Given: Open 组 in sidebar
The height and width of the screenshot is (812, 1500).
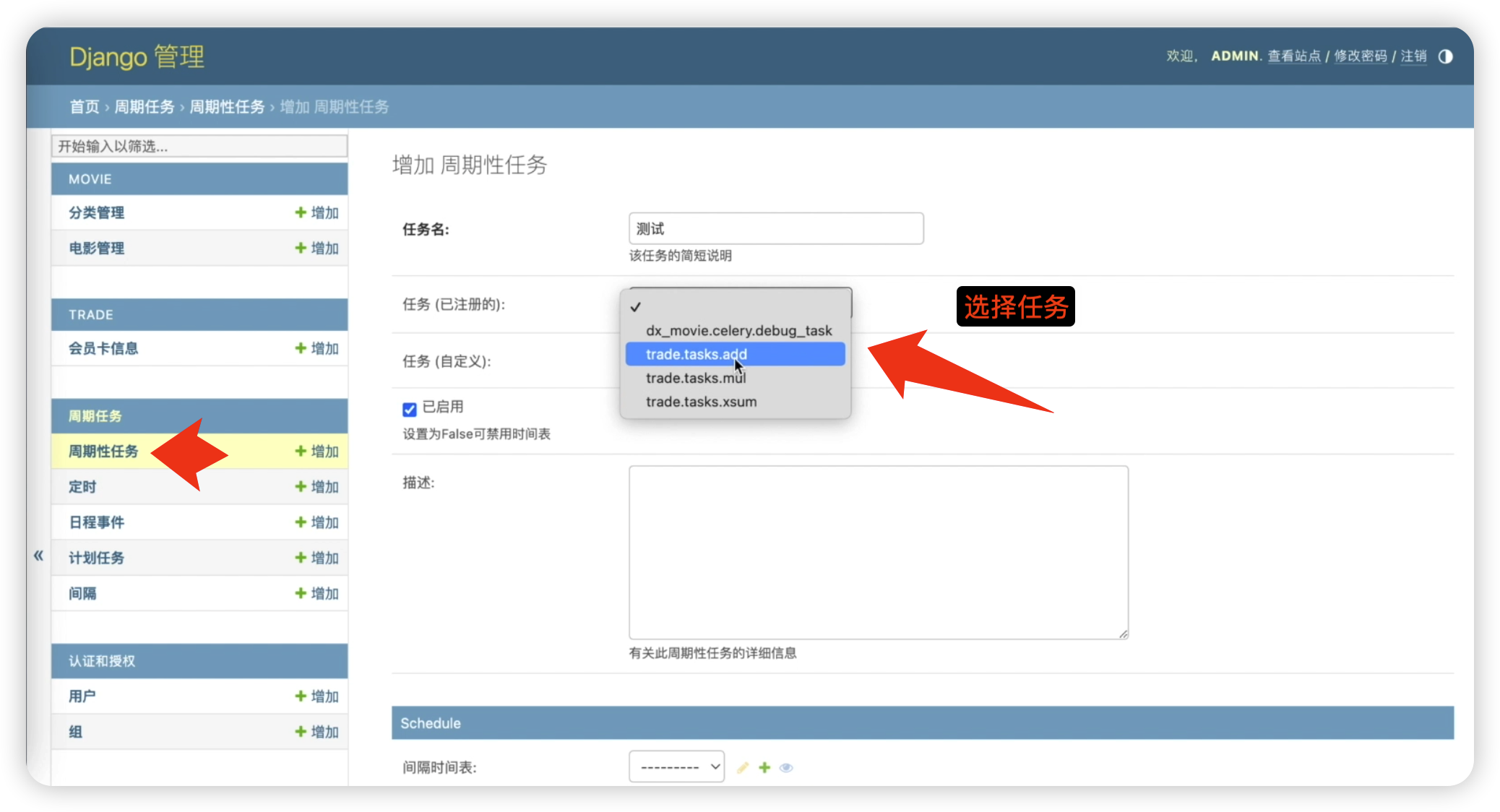Looking at the screenshot, I should (76, 731).
